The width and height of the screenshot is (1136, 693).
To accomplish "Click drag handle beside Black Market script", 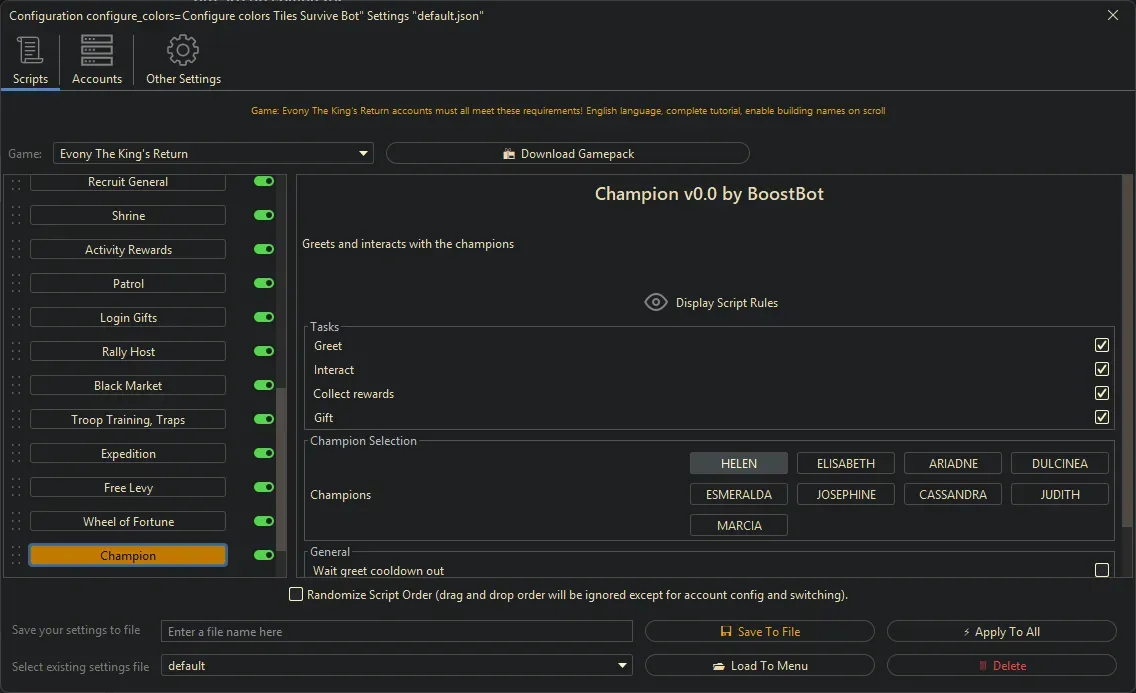I will point(15,386).
